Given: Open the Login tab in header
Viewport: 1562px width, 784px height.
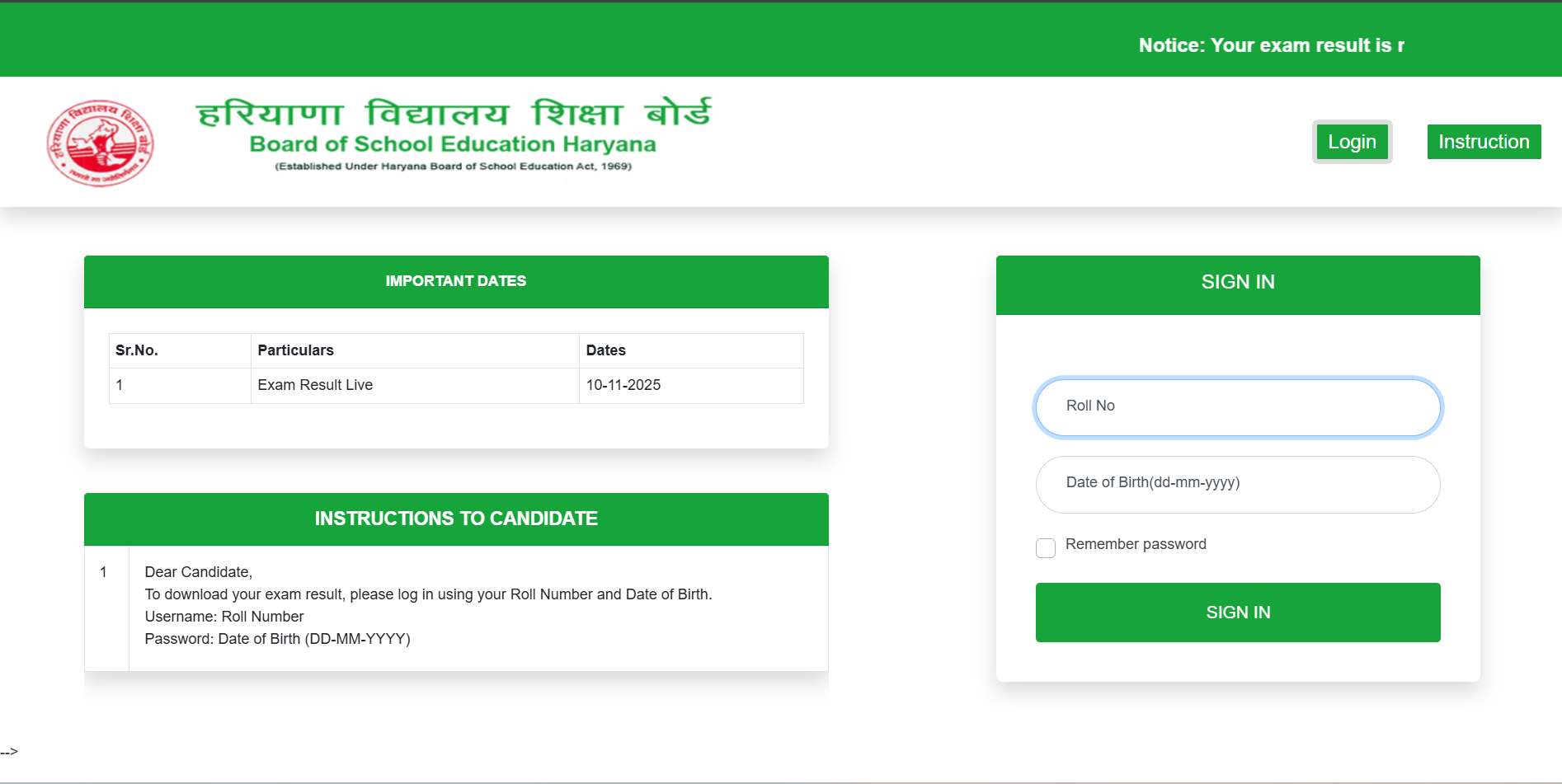Looking at the screenshot, I should point(1352,142).
